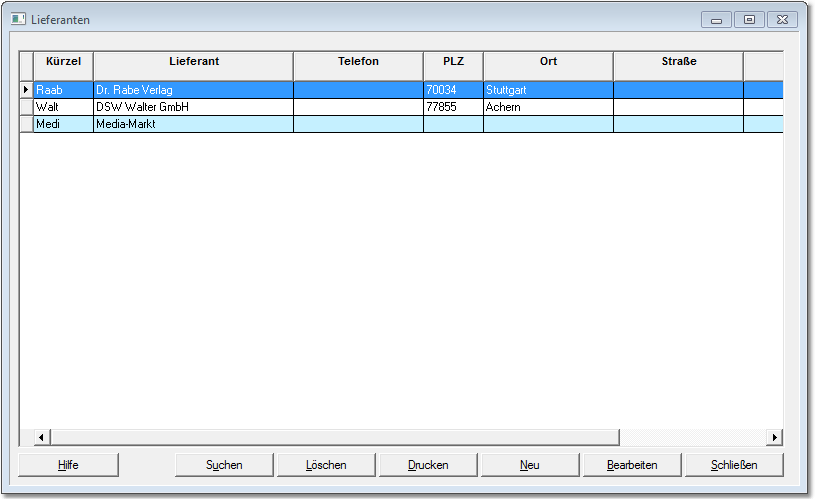815x501 pixels.
Task: Create new supplier with Neu
Action: click(530, 465)
